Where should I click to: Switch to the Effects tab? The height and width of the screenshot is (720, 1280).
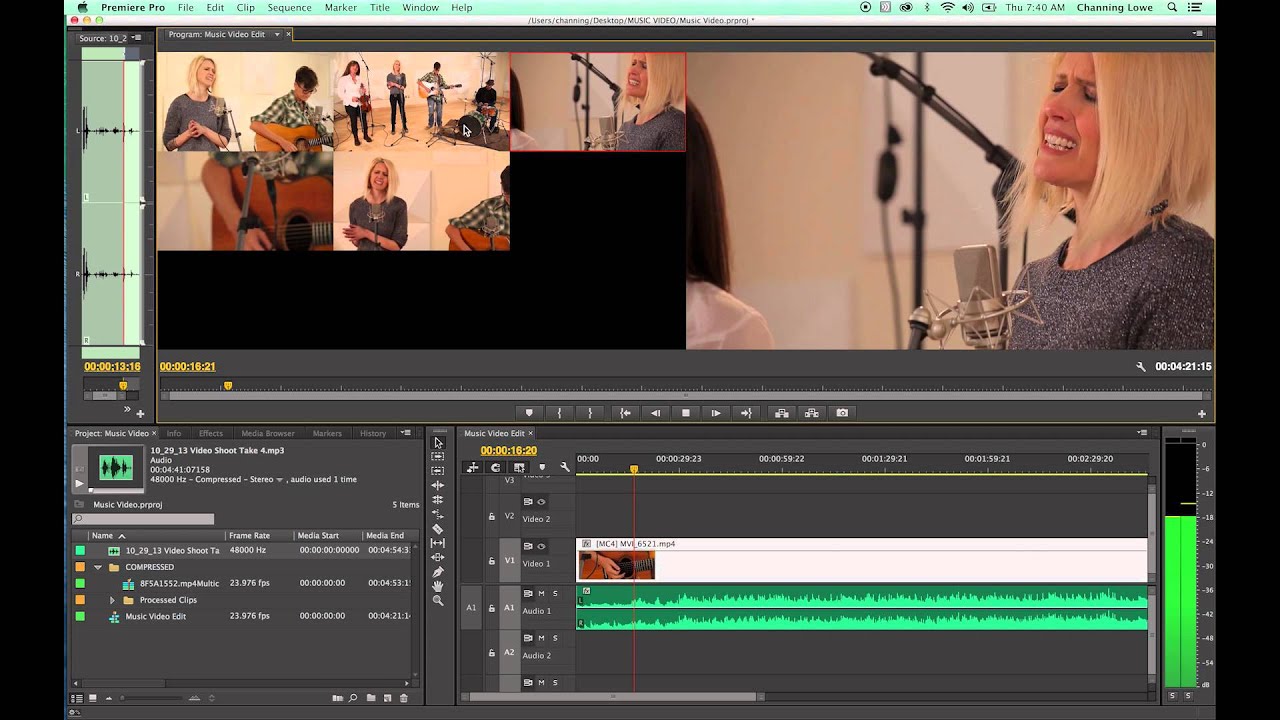(211, 434)
